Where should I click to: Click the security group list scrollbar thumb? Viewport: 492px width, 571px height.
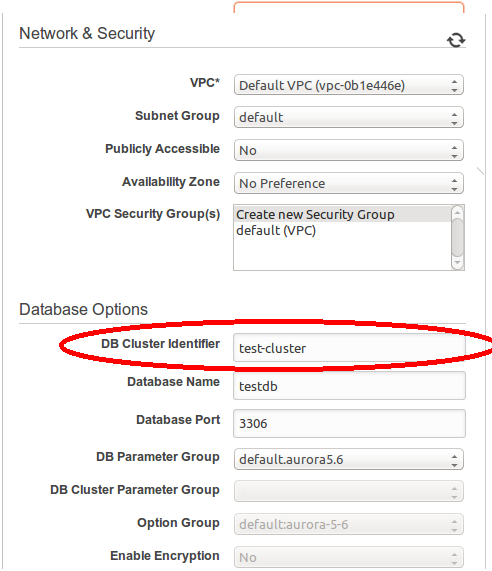[457, 237]
